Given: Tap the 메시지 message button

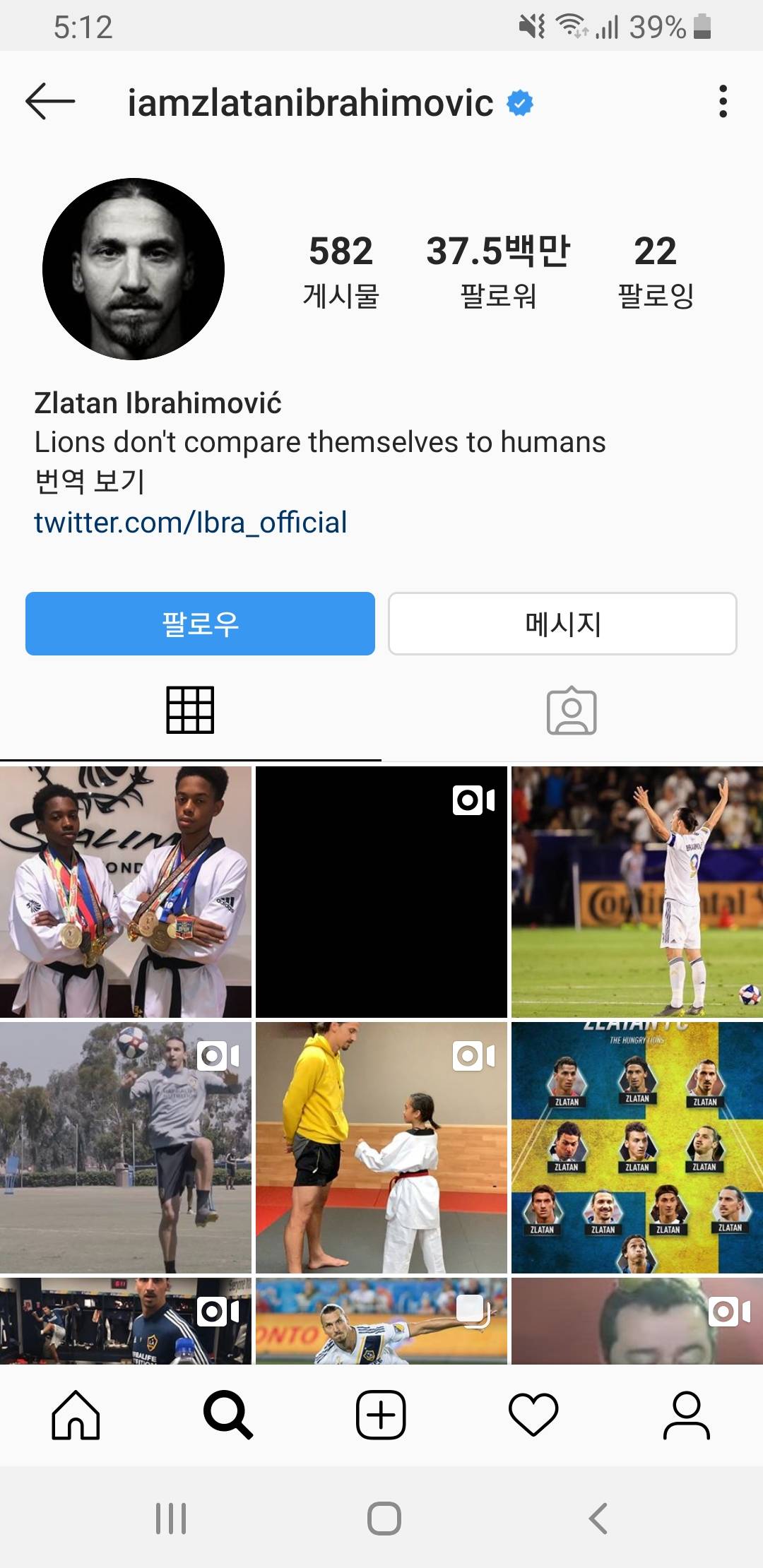Looking at the screenshot, I should coord(562,624).
